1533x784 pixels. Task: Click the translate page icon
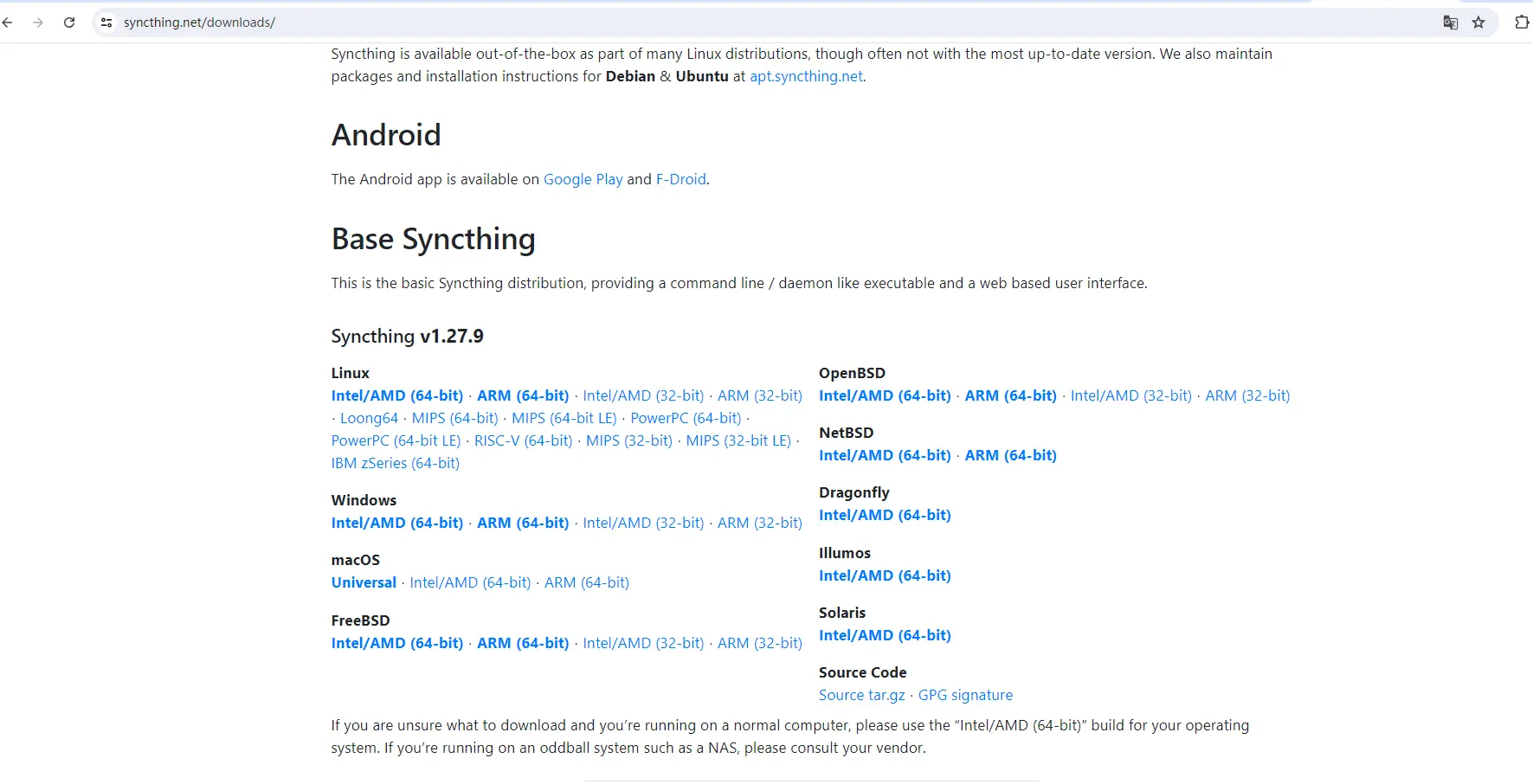pos(1450,22)
